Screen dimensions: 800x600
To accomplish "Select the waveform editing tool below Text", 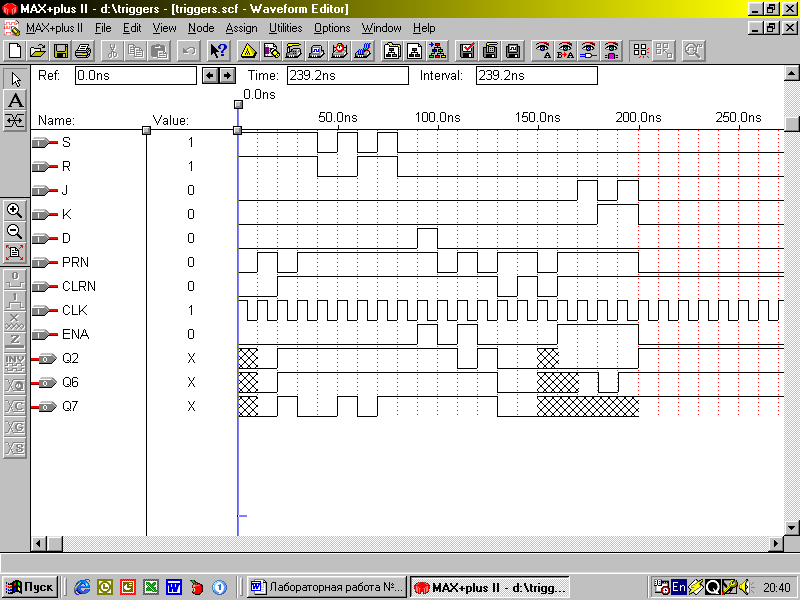I will [15, 121].
